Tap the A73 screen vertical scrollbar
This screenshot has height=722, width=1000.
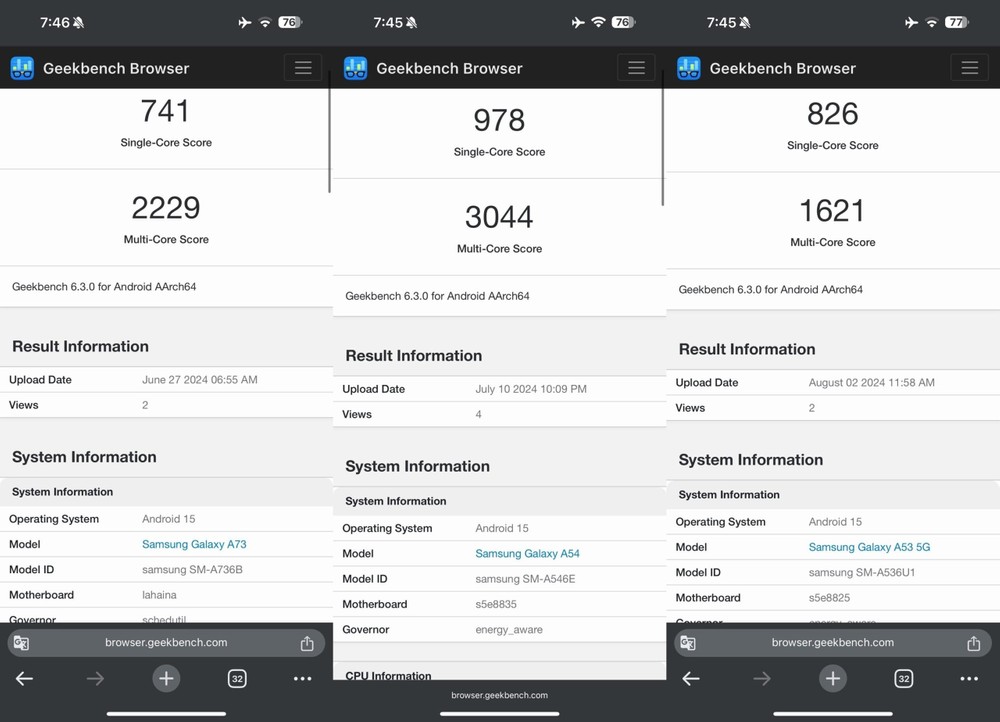[x=329, y=131]
